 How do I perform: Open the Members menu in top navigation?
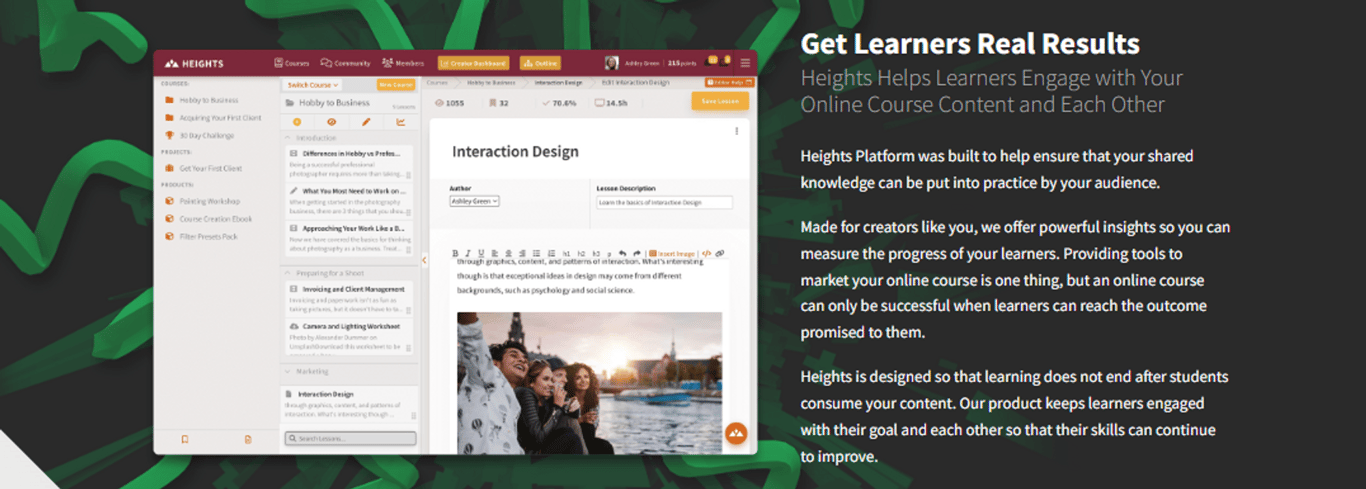[x=402, y=63]
